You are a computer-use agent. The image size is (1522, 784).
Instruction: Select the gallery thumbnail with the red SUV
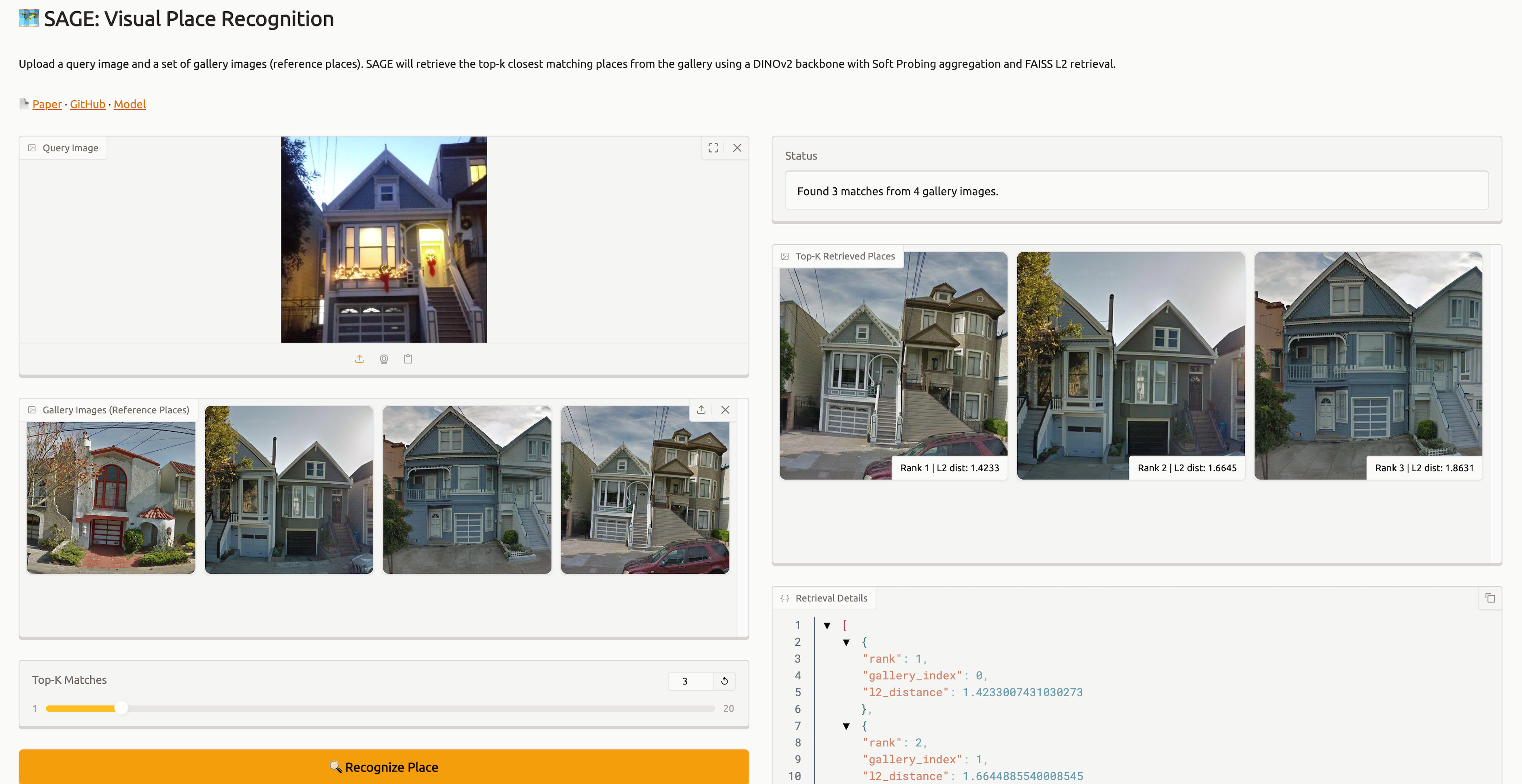(644, 489)
